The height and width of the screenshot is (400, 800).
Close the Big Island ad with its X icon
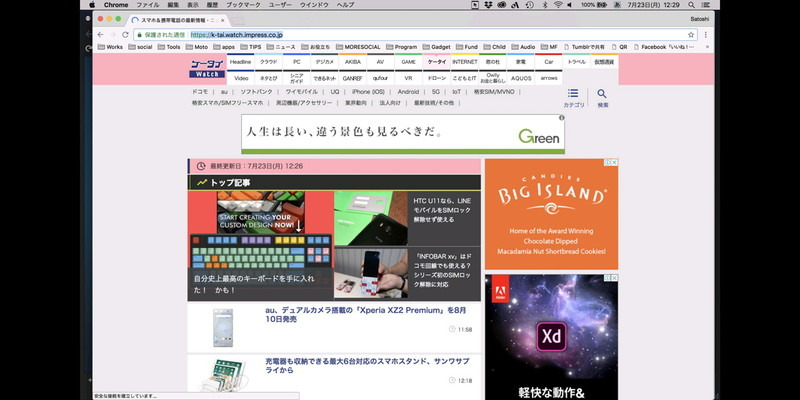614,162
